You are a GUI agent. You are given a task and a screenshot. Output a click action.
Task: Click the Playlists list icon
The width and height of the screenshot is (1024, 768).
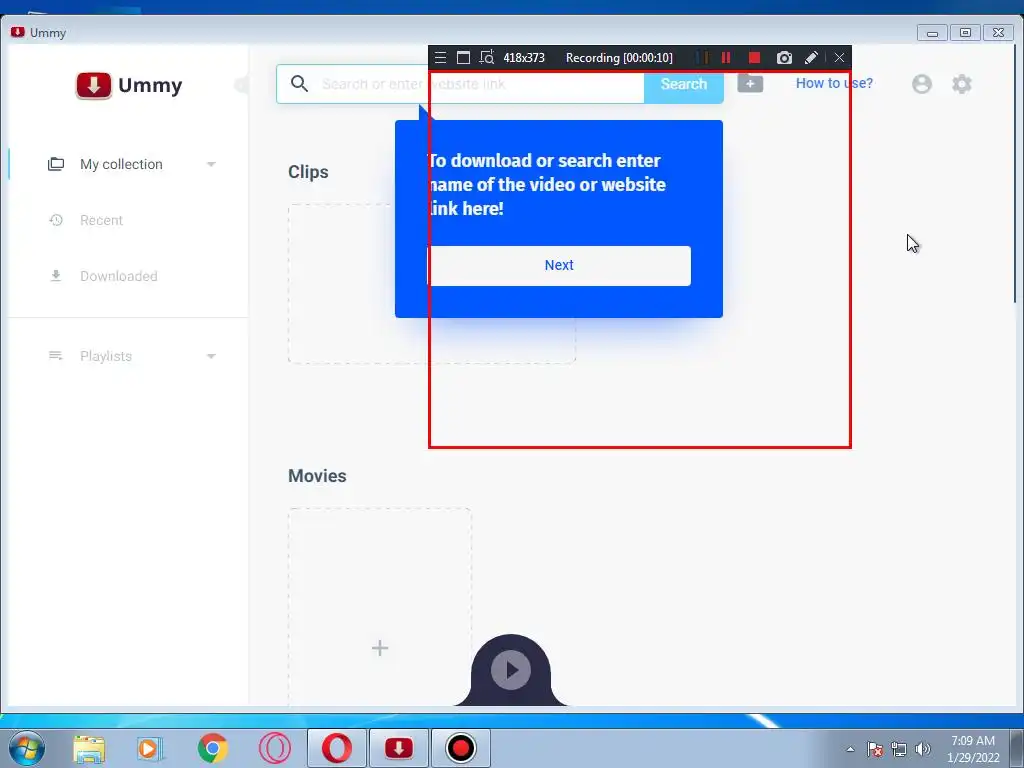tap(56, 356)
